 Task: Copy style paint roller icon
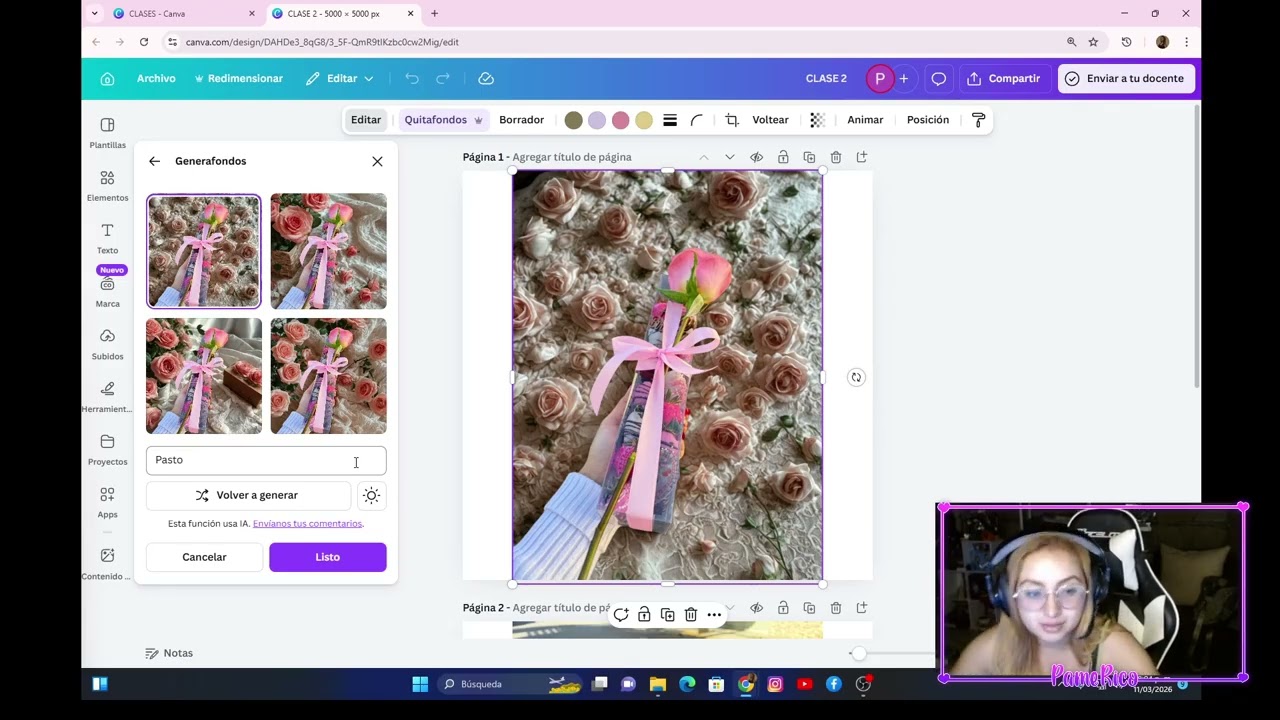979,120
